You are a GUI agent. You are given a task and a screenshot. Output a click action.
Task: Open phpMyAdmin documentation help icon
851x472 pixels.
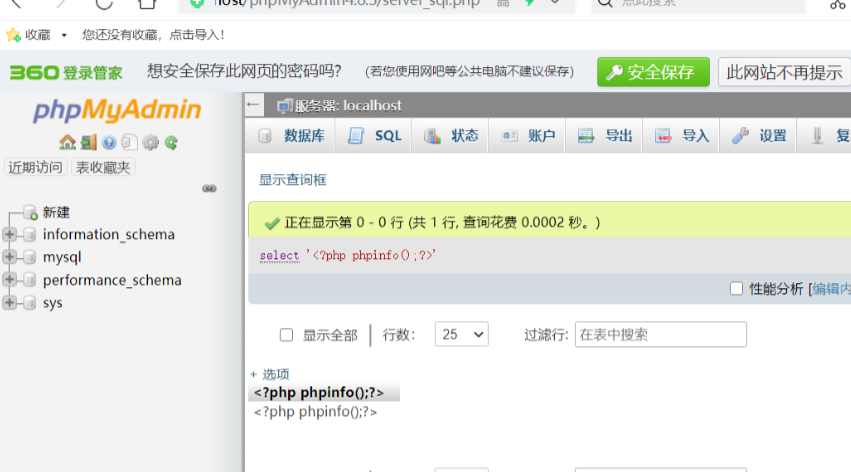pos(109,142)
